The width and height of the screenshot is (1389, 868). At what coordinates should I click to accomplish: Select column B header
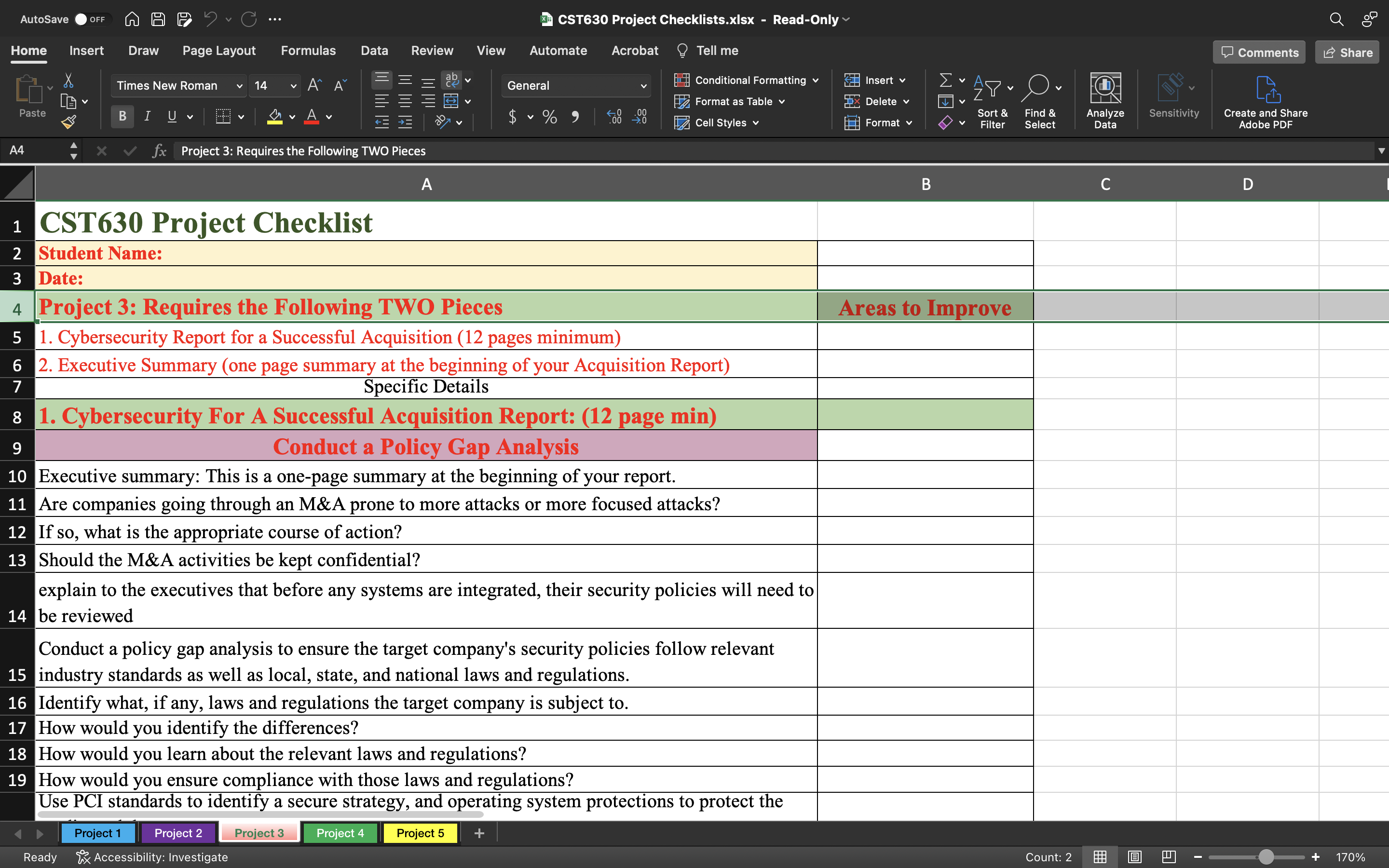click(x=925, y=184)
